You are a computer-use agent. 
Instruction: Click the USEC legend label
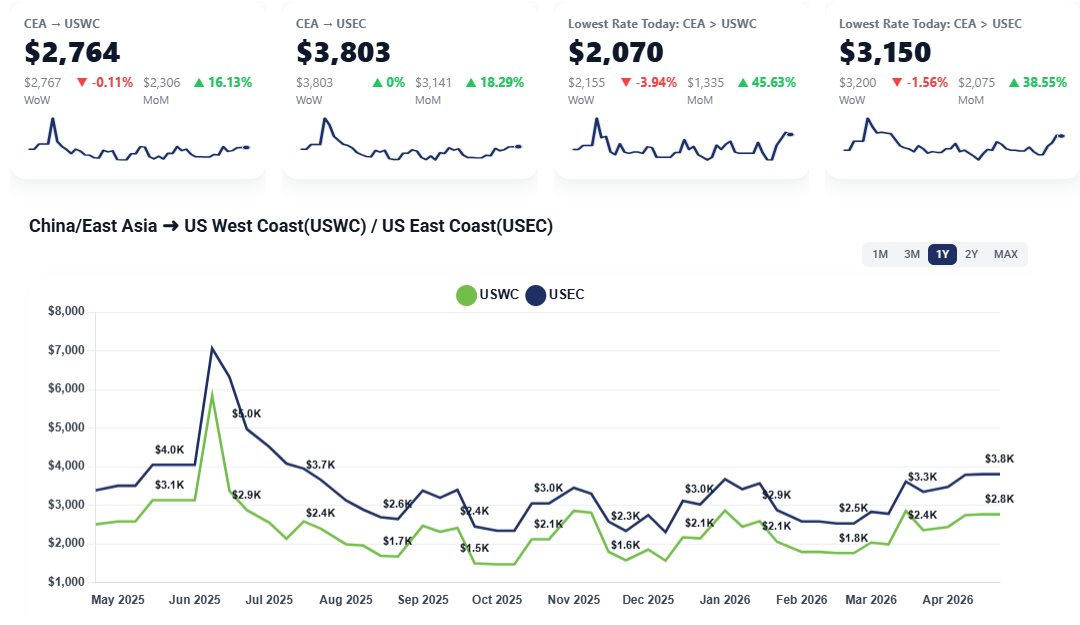tap(566, 295)
